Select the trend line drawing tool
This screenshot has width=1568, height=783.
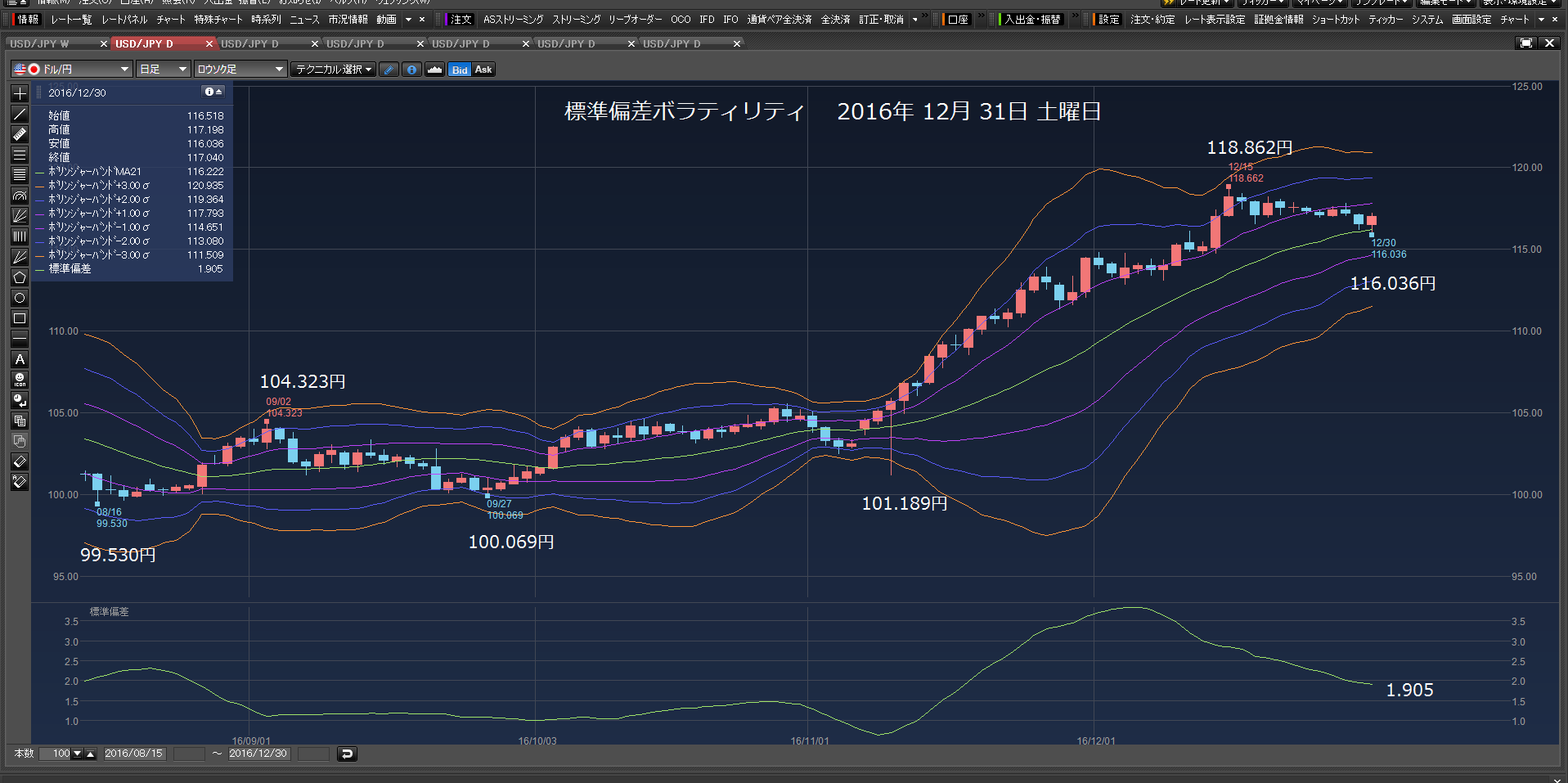coord(20,114)
